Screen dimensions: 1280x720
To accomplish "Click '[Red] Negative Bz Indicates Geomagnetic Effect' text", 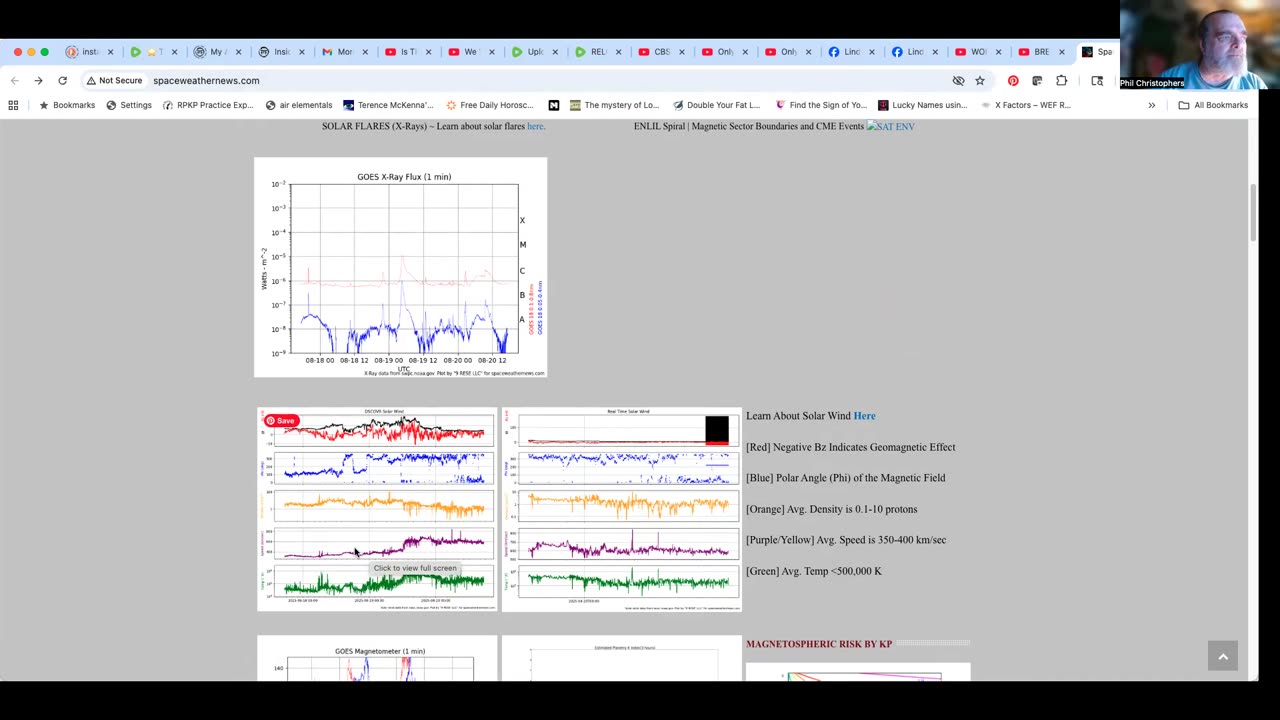I will (x=850, y=447).
